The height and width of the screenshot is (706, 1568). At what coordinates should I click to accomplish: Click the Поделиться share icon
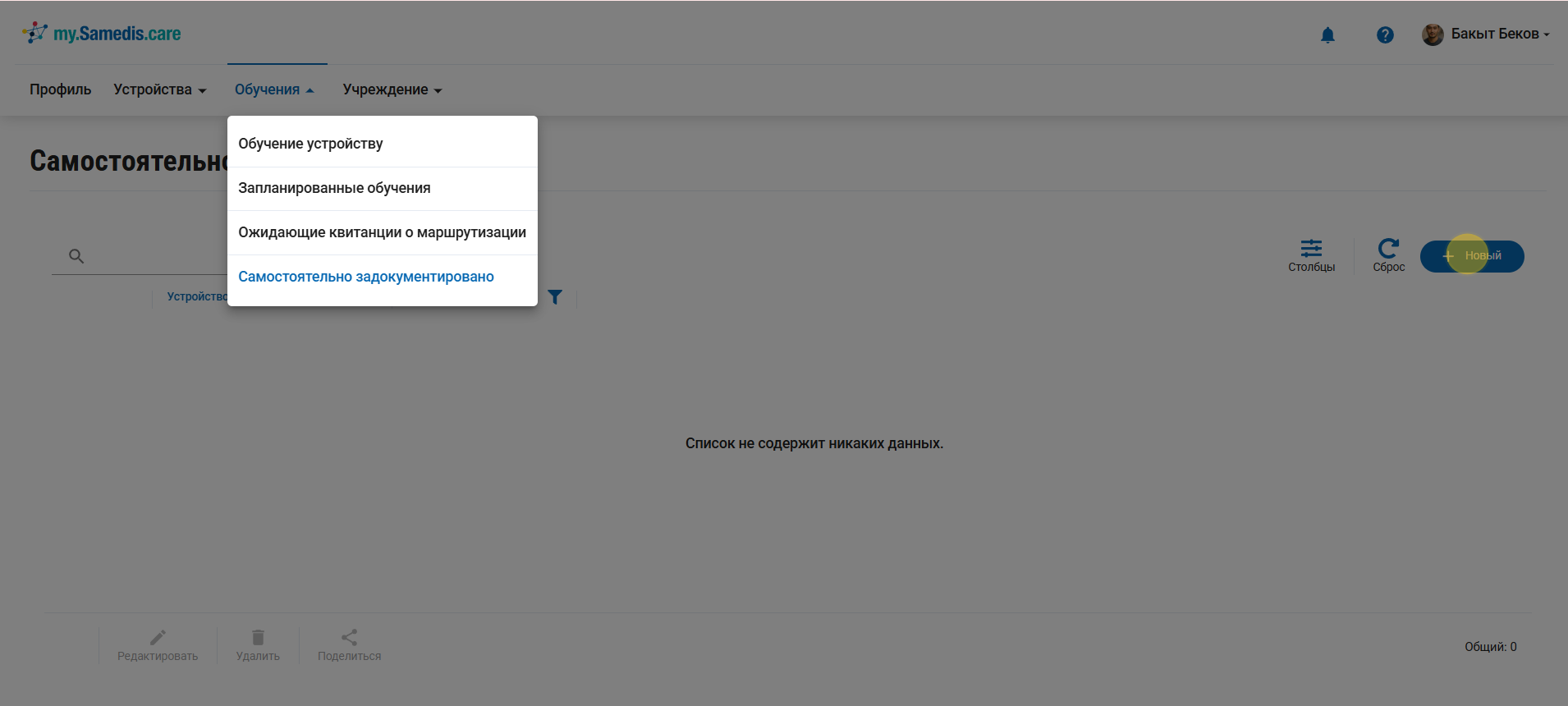349,638
